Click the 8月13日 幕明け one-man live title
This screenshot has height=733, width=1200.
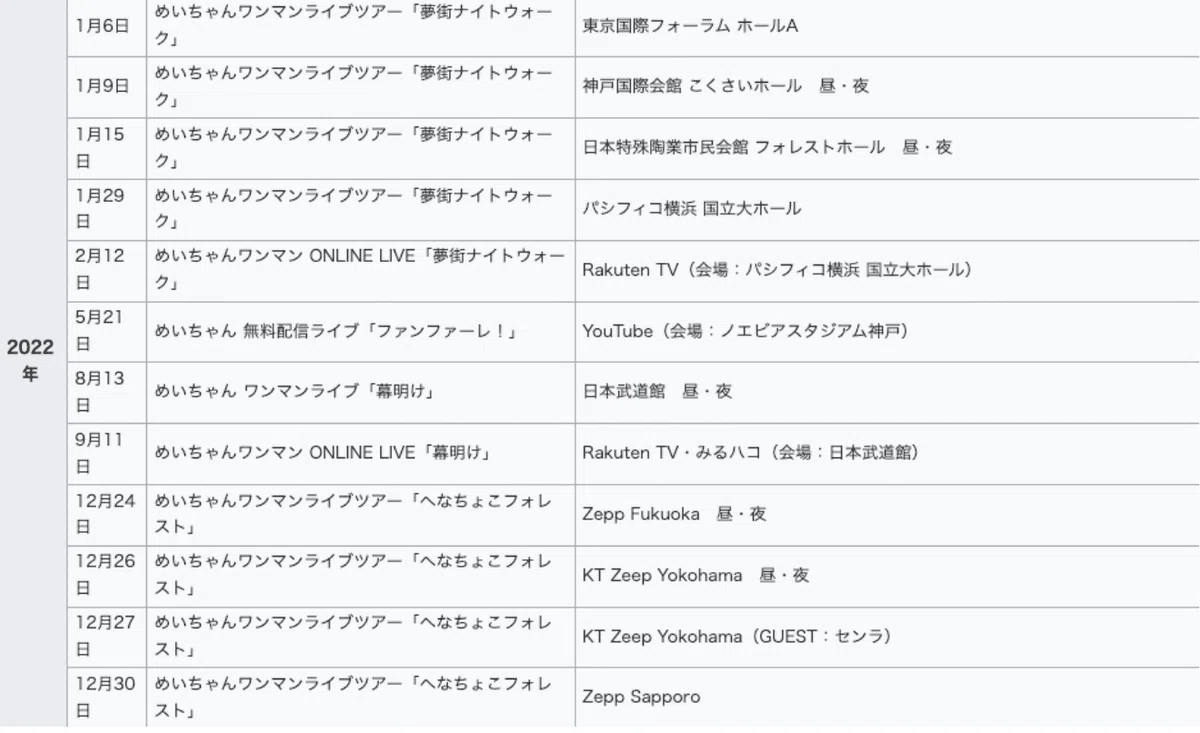coord(297,392)
